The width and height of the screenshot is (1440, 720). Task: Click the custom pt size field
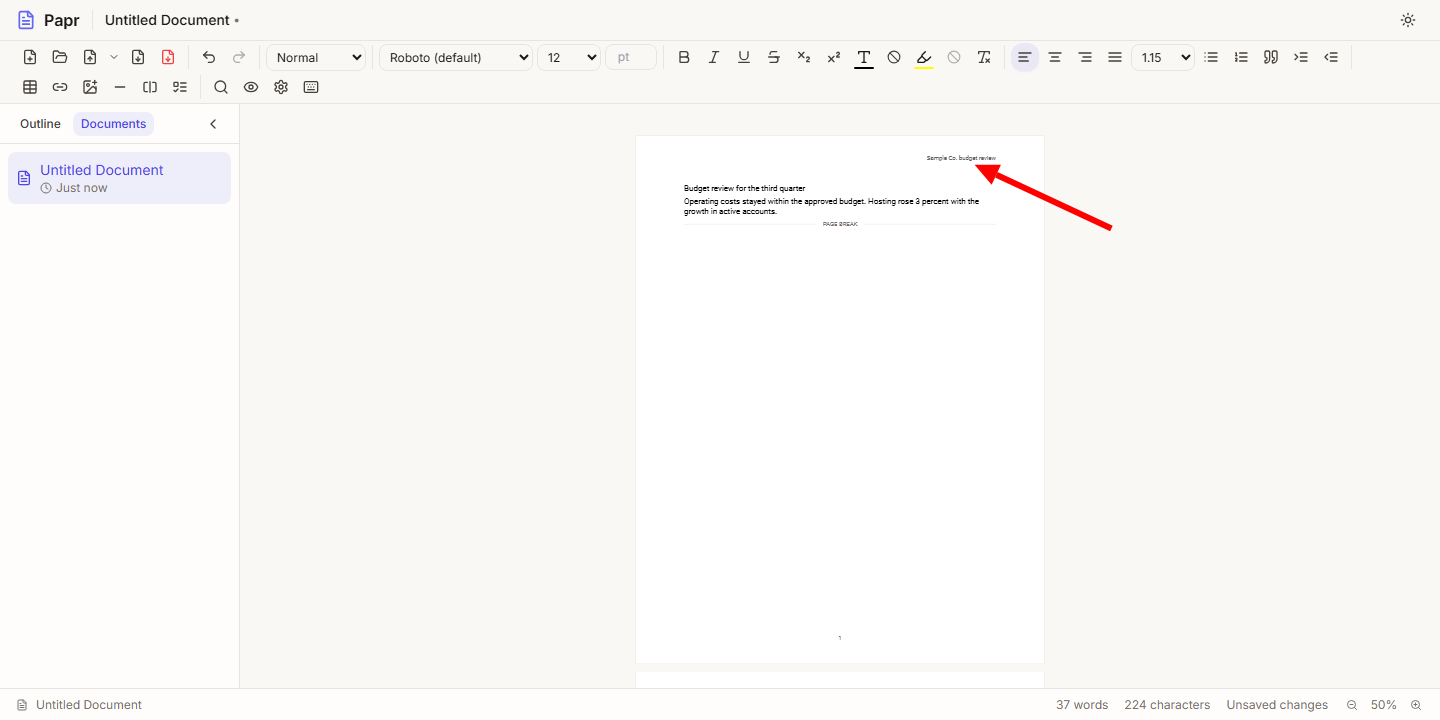click(x=631, y=57)
